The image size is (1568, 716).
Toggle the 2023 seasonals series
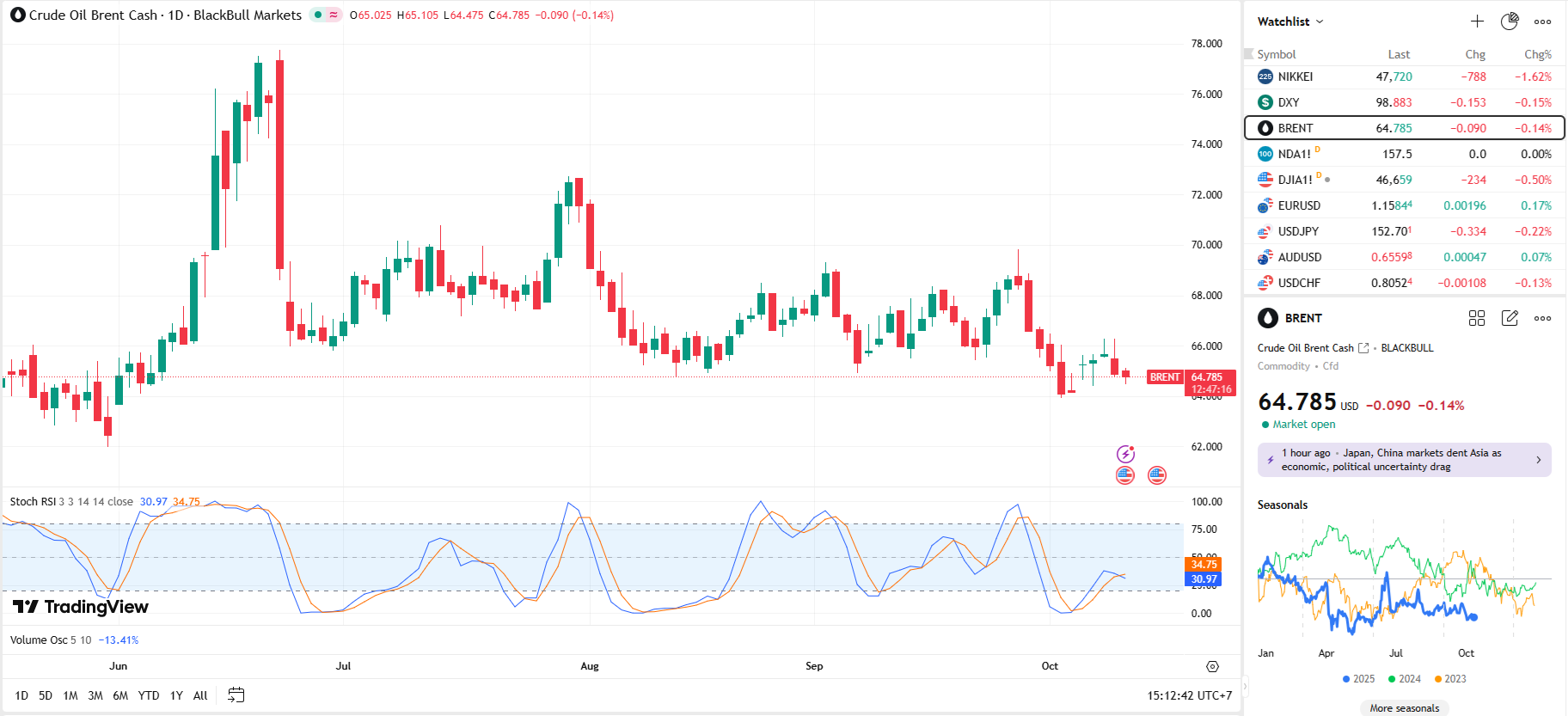(1450, 679)
